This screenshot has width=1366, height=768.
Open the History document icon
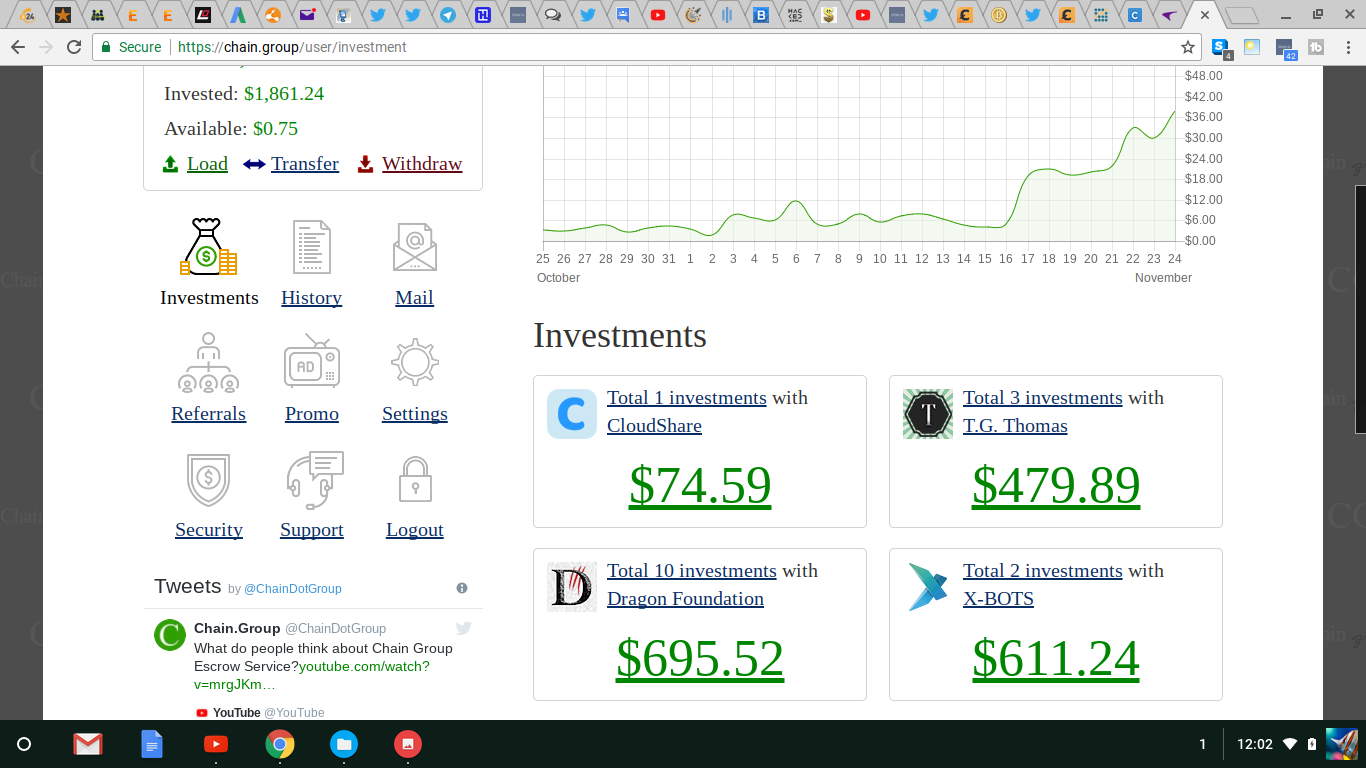click(312, 247)
